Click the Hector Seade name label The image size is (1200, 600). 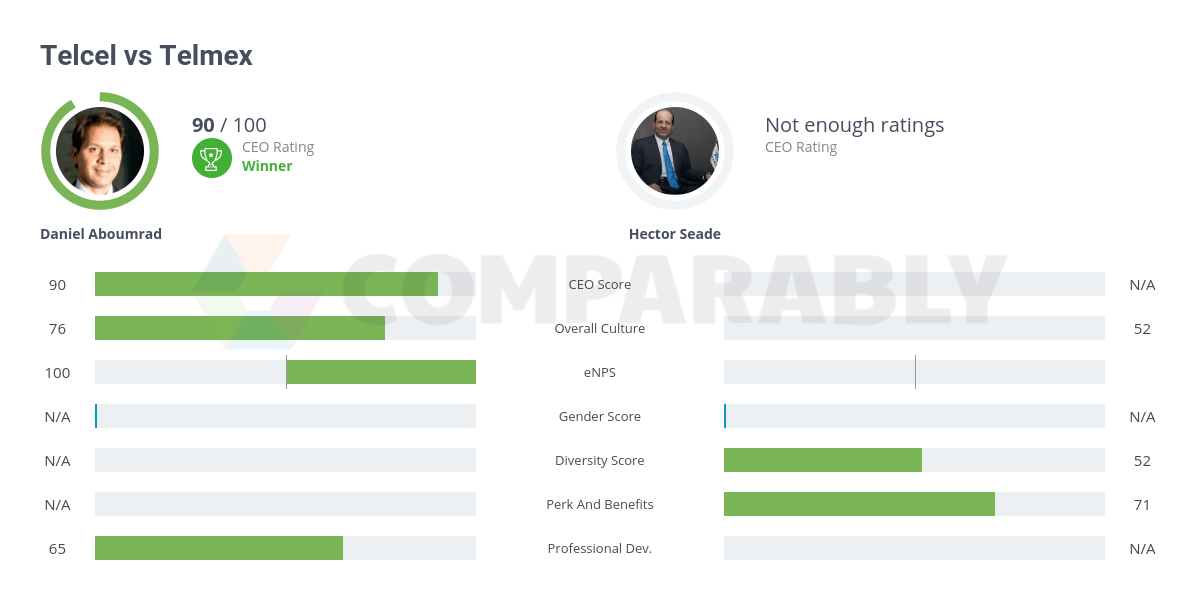674,234
